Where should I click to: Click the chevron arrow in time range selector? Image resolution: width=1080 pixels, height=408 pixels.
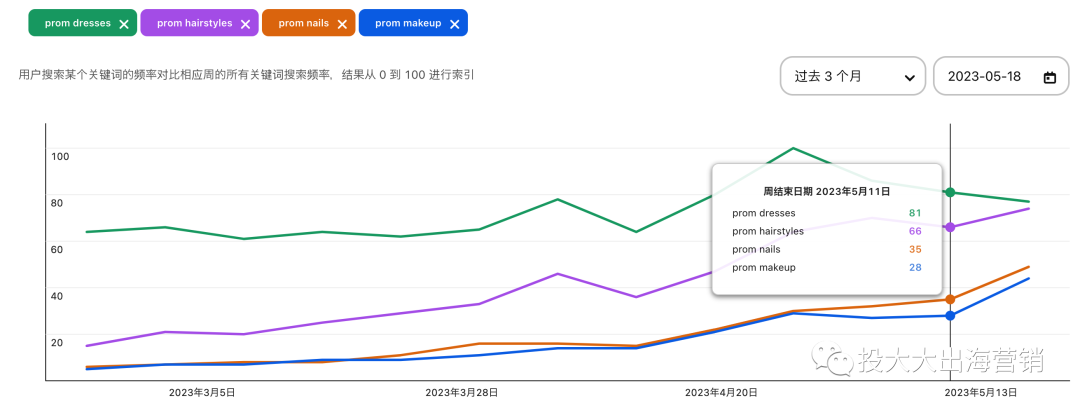(909, 78)
